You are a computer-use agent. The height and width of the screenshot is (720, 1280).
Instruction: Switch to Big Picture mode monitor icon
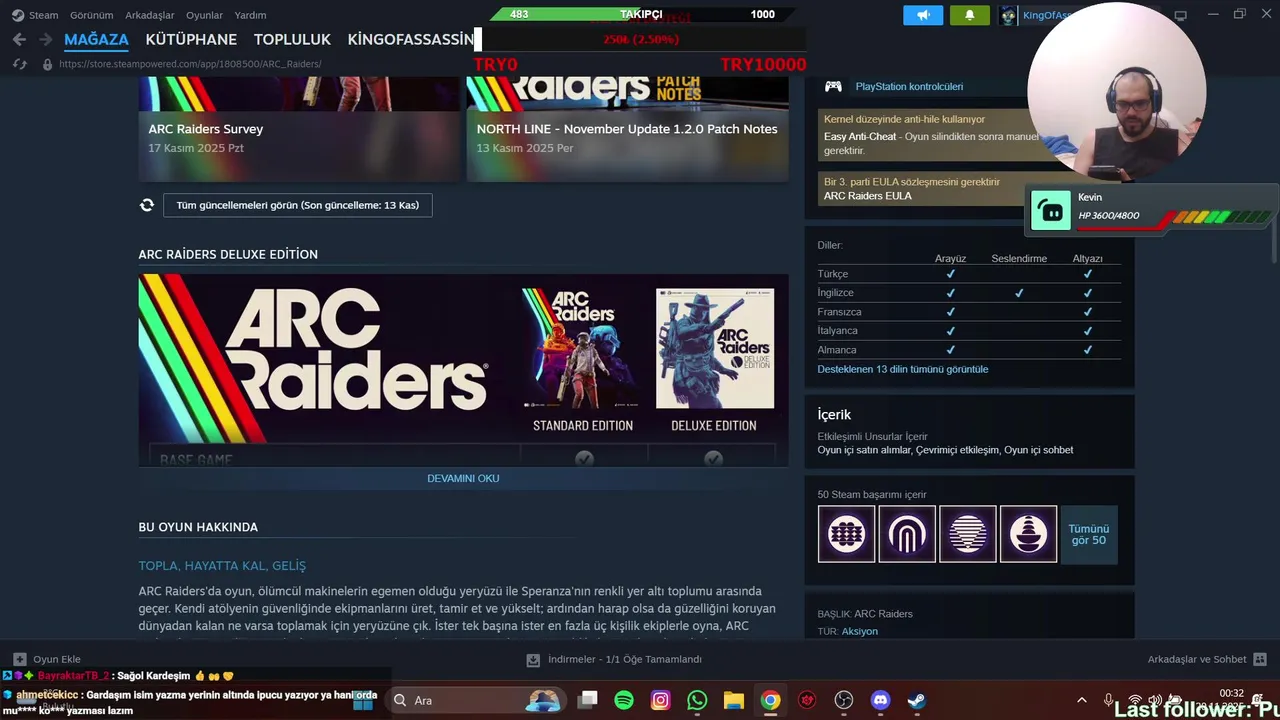click(1180, 15)
